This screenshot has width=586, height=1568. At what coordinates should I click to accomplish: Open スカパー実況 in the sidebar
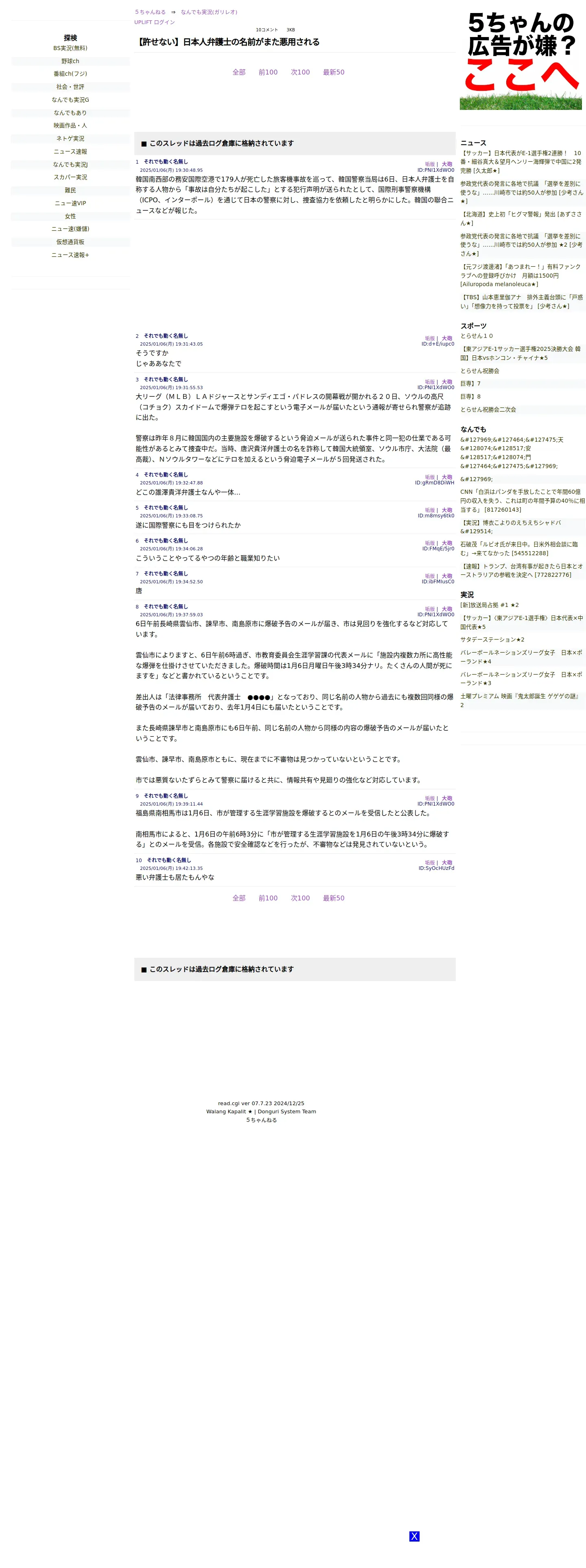70,177
